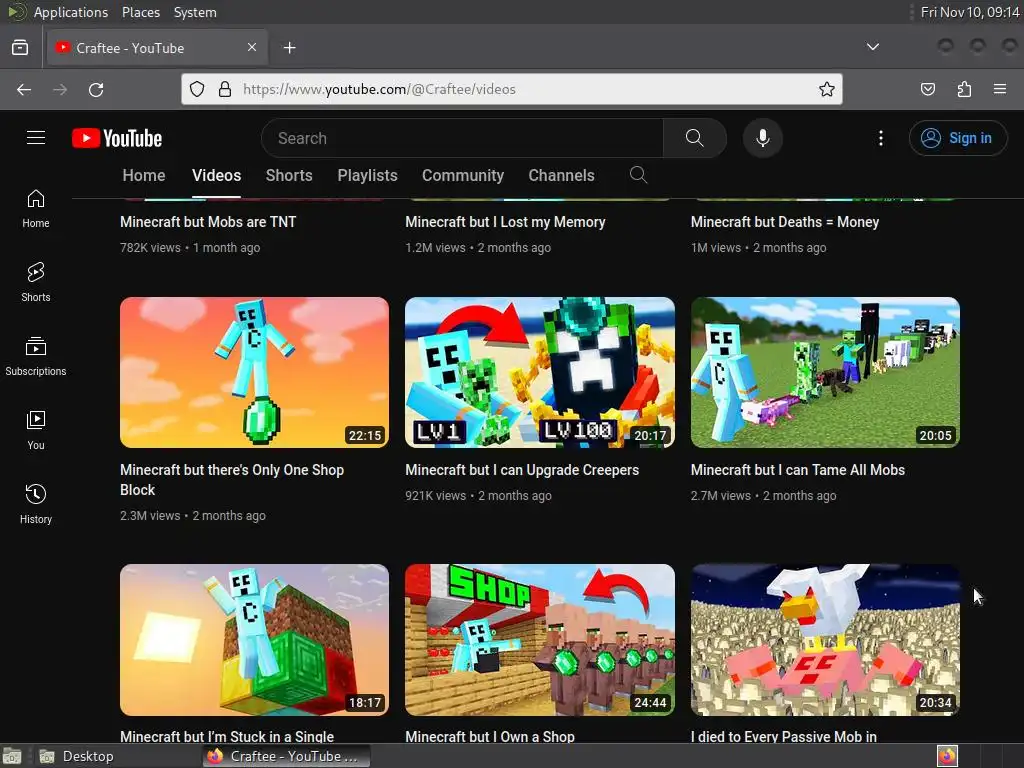Click the YouTube logo
The image size is (1024, 768).
pyautogui.click(x=117, y=138)
